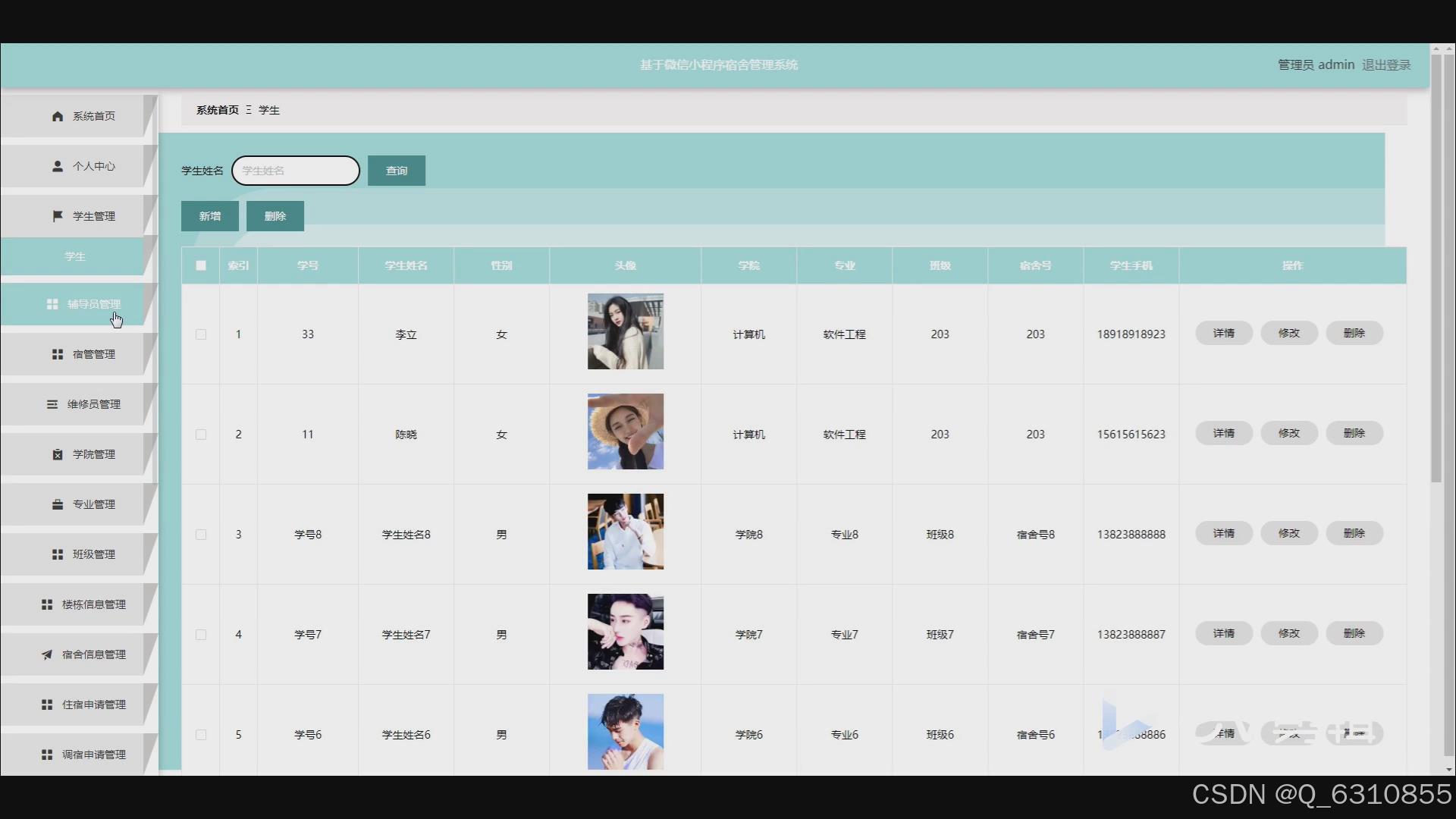Click the list icon beside 维修员管理
This screenshot has width=1456, height=819.
click(x=52, y=404)
